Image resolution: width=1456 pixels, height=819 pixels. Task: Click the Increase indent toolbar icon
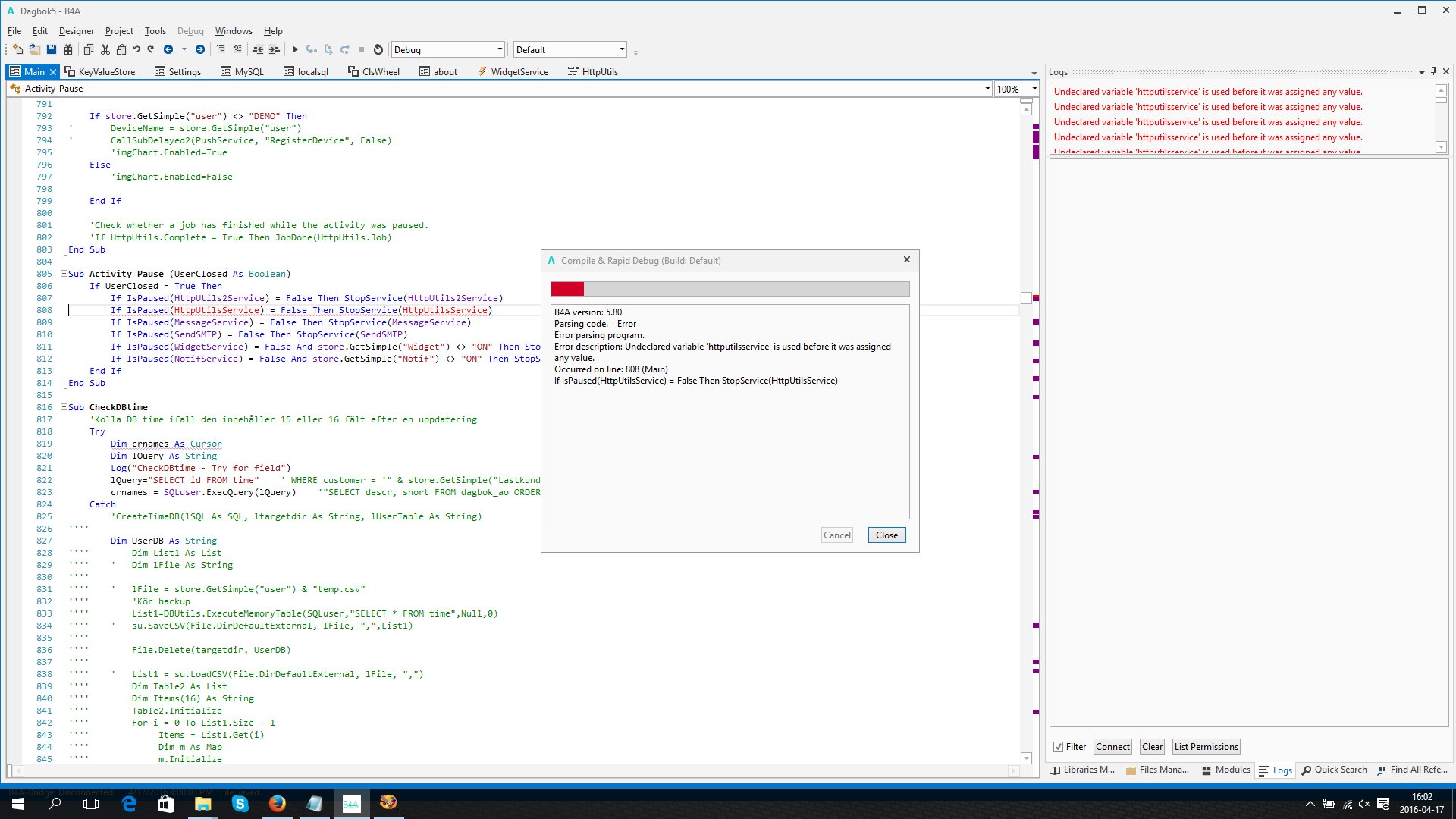point(275,49)
